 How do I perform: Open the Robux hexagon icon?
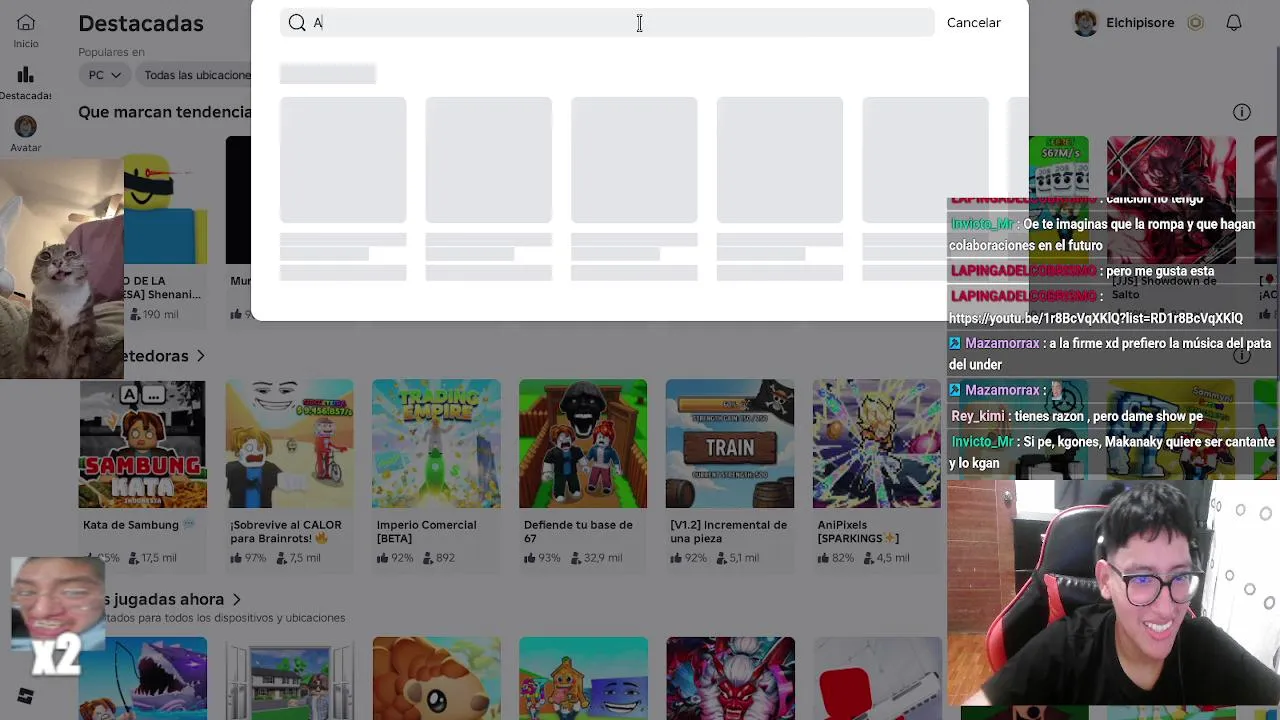click(x=1195, y=22)
